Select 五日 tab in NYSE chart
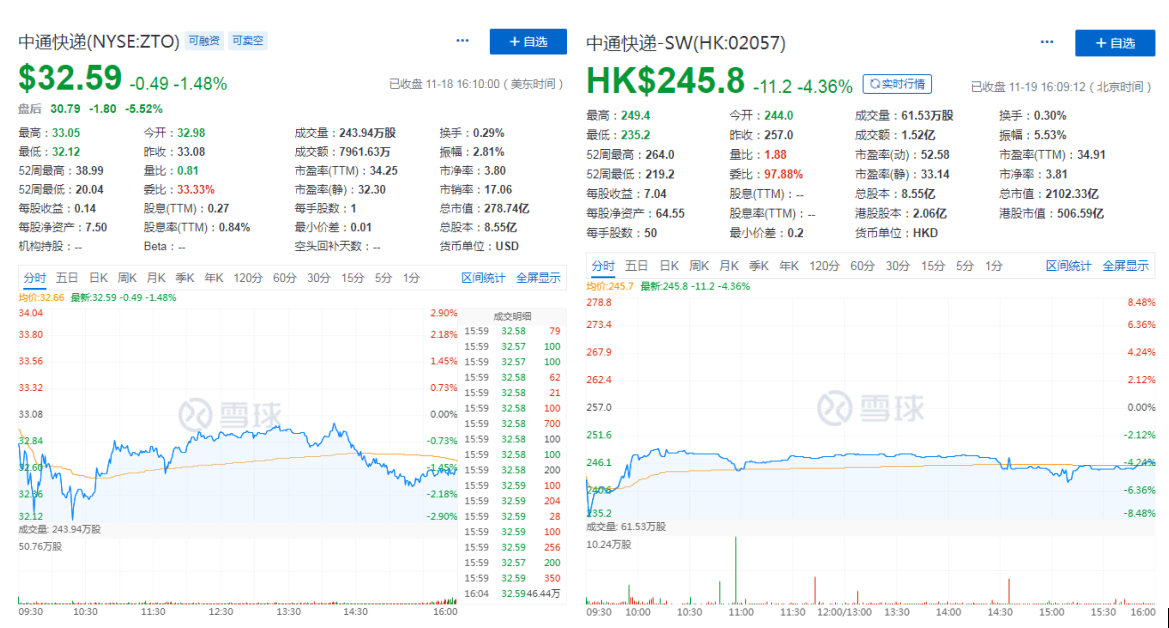The height and width of the screenshot is (628, 1169). pyautogui.click(x=66, y=277)
